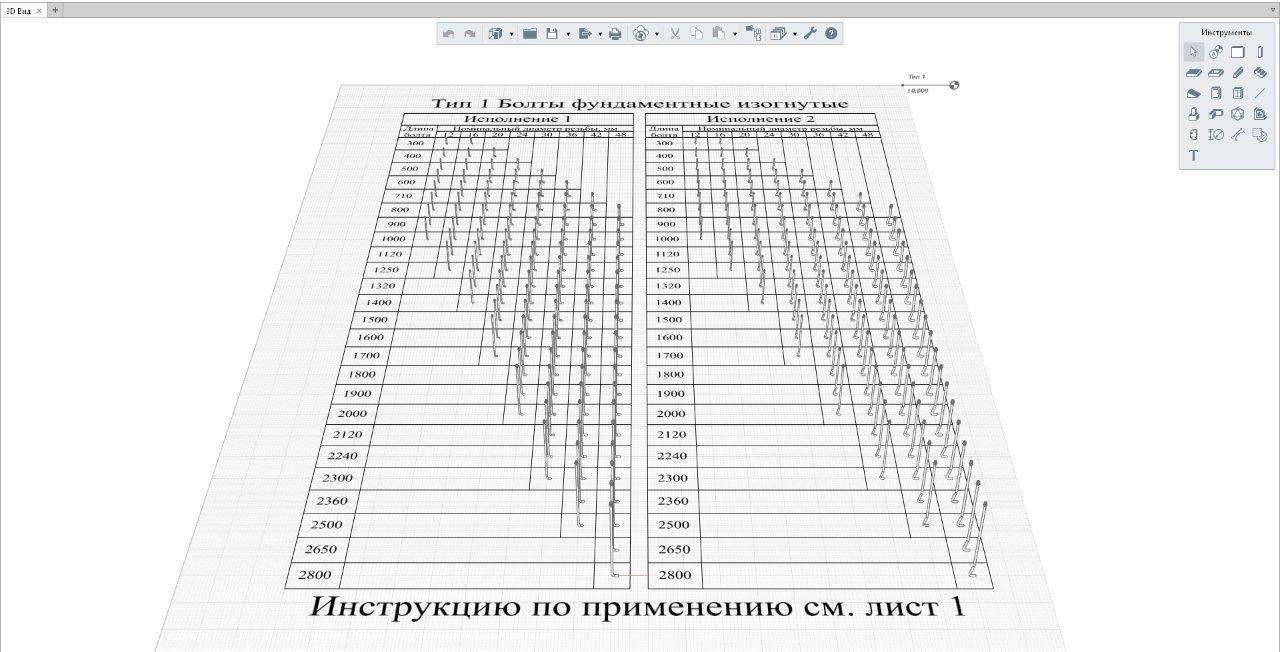
Task: Open the export dropdown next to export icon
Action: [x=600, y=33]
